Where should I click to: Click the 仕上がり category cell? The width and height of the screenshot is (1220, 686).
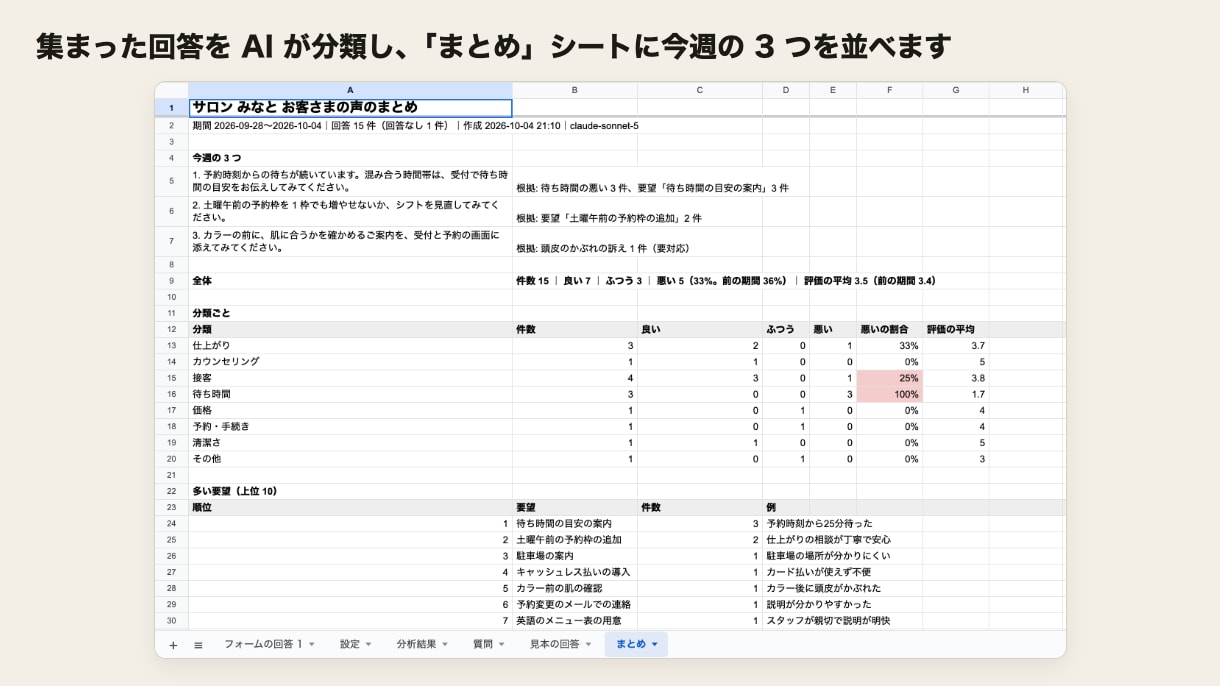(x=350, y=345)
